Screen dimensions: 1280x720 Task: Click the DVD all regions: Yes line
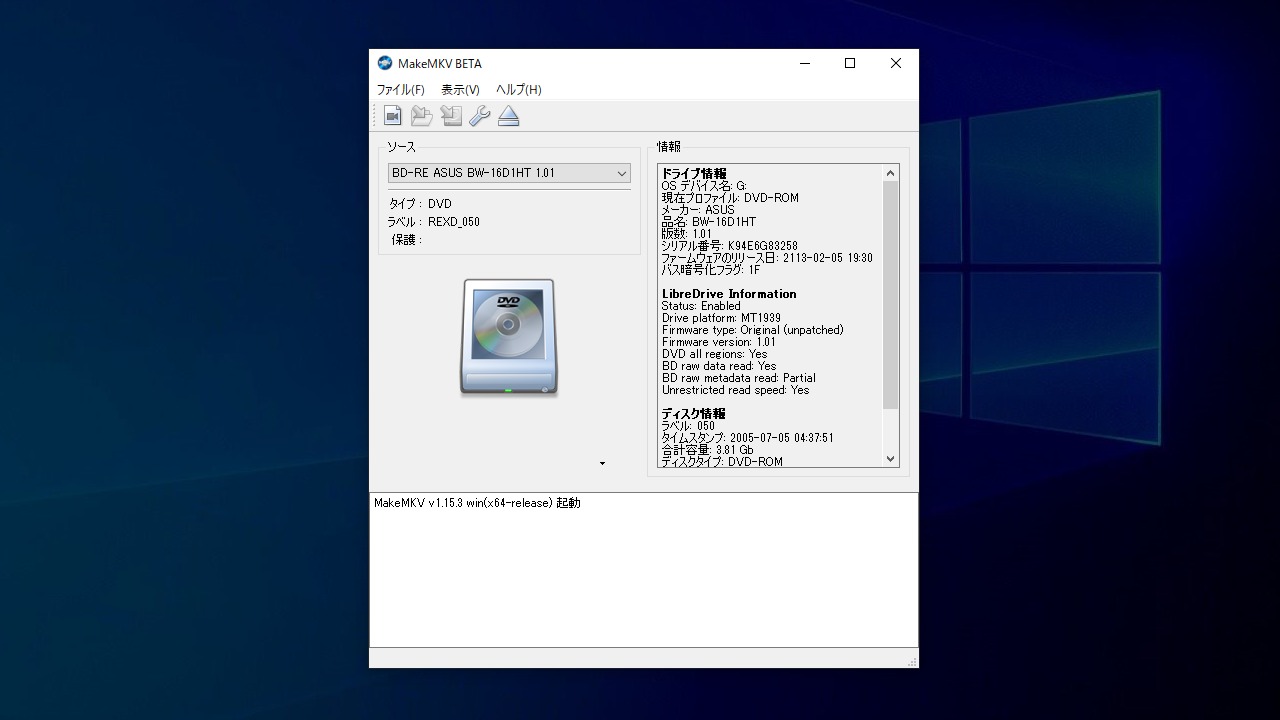coord(714,354)
